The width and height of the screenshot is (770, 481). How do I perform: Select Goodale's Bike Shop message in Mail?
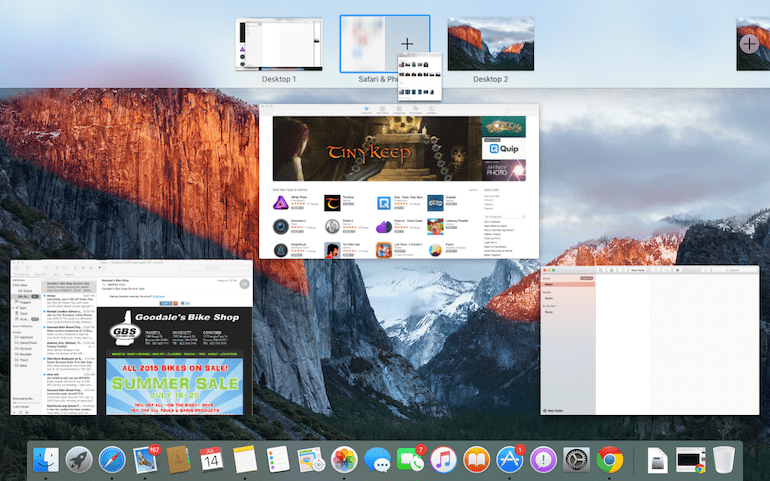pos(69,286)
